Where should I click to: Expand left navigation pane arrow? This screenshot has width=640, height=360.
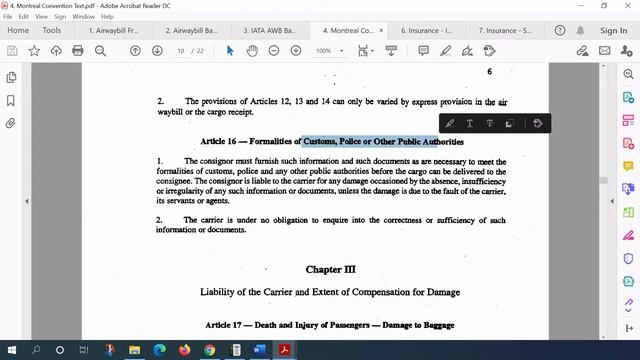[27, 201]
